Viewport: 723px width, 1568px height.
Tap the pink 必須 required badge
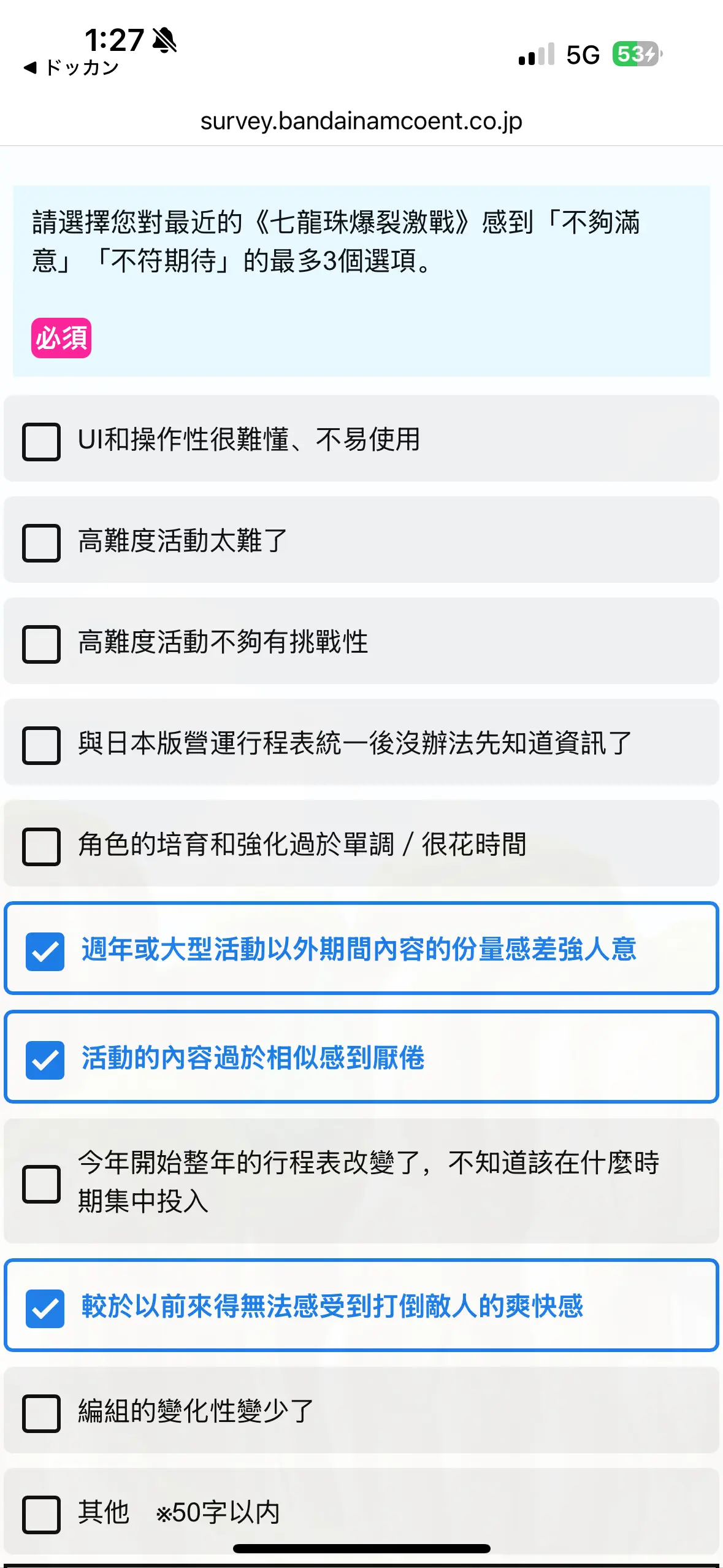click(x=61, y=337)
